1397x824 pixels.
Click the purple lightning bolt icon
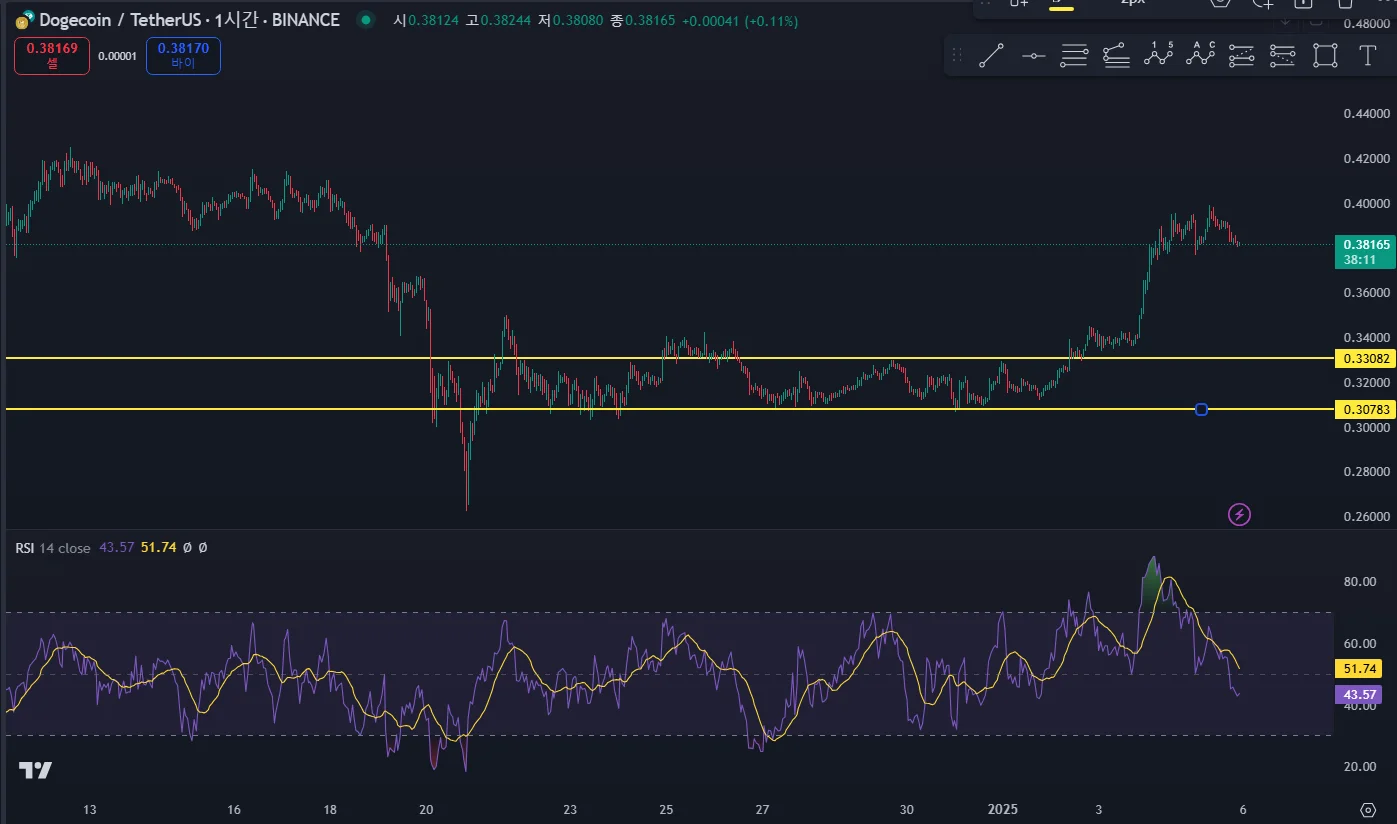click(1239, 515)
